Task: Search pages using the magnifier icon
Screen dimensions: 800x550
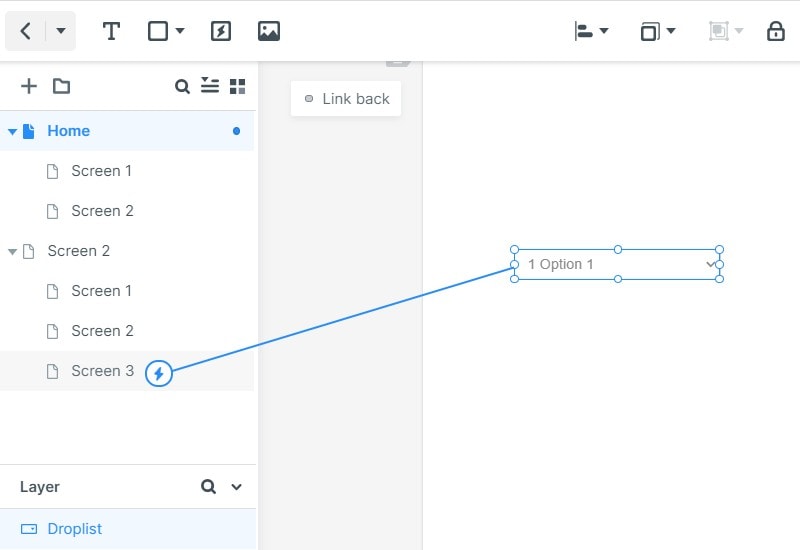Action: (x=182, y=87)
